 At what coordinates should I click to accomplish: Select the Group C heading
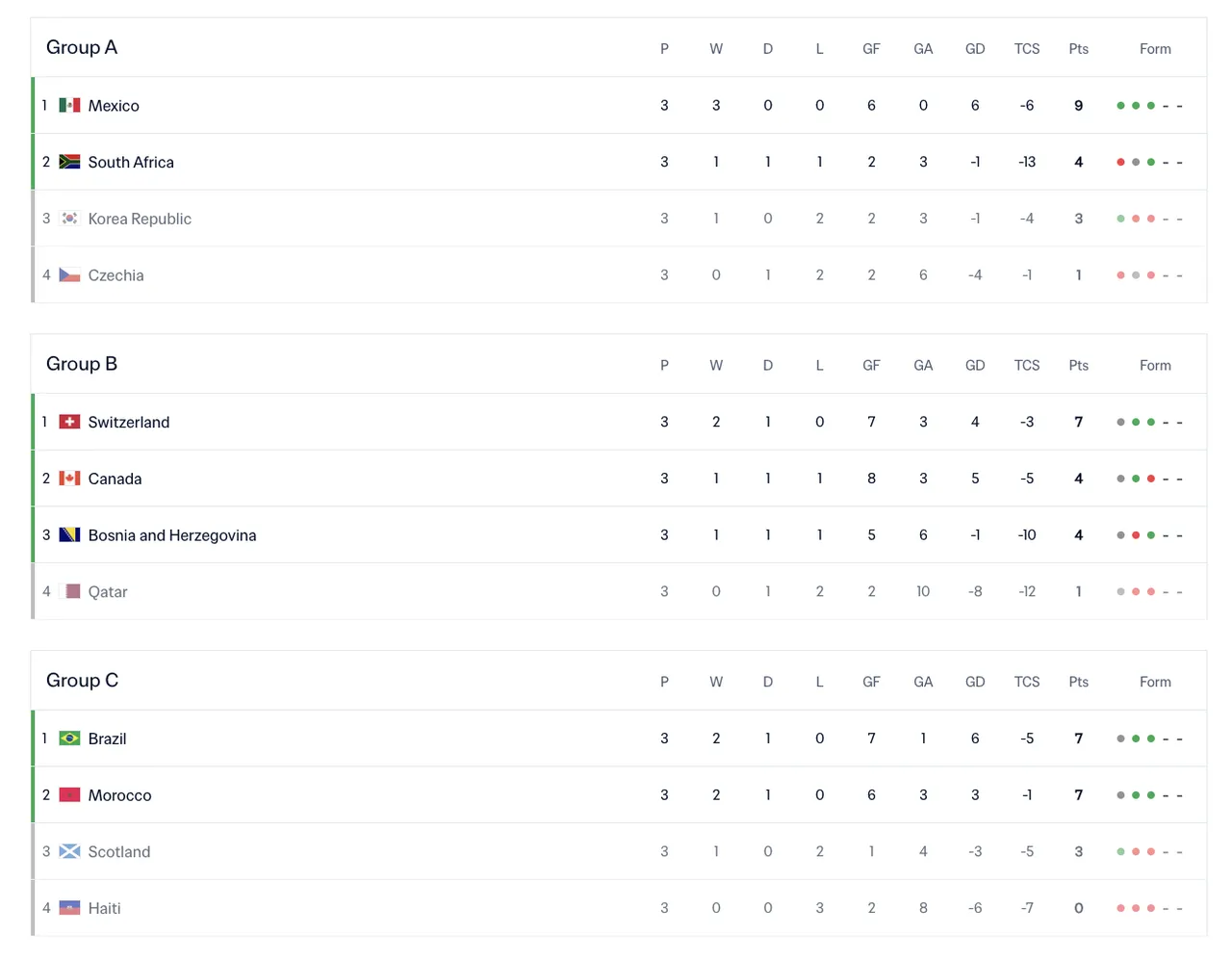(82, 681)
